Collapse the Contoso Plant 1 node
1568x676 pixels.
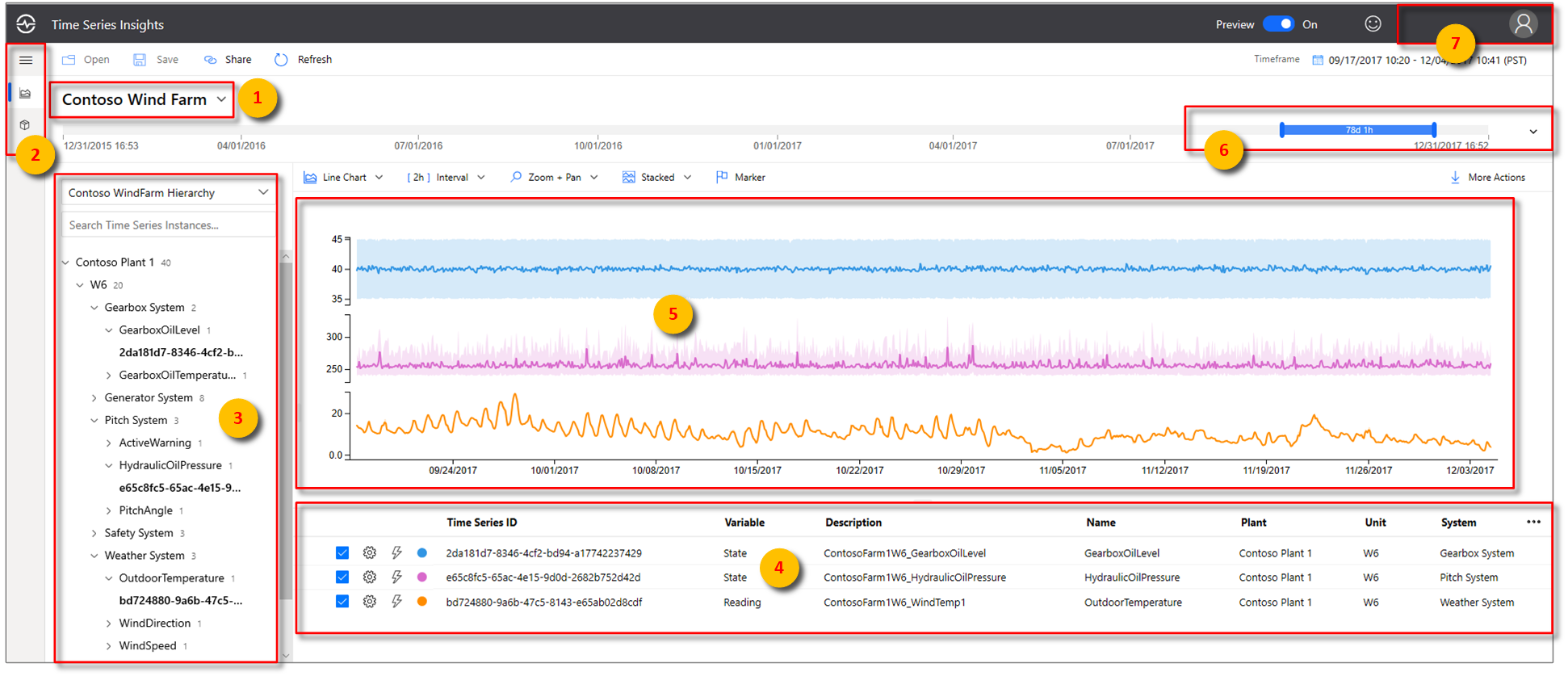coord(66,262)
